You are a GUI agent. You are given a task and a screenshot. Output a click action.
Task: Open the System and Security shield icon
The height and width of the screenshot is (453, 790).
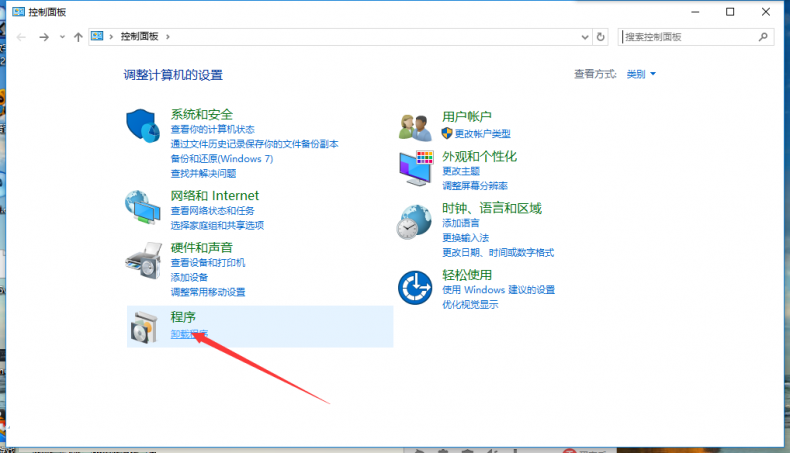pos(143,125)
